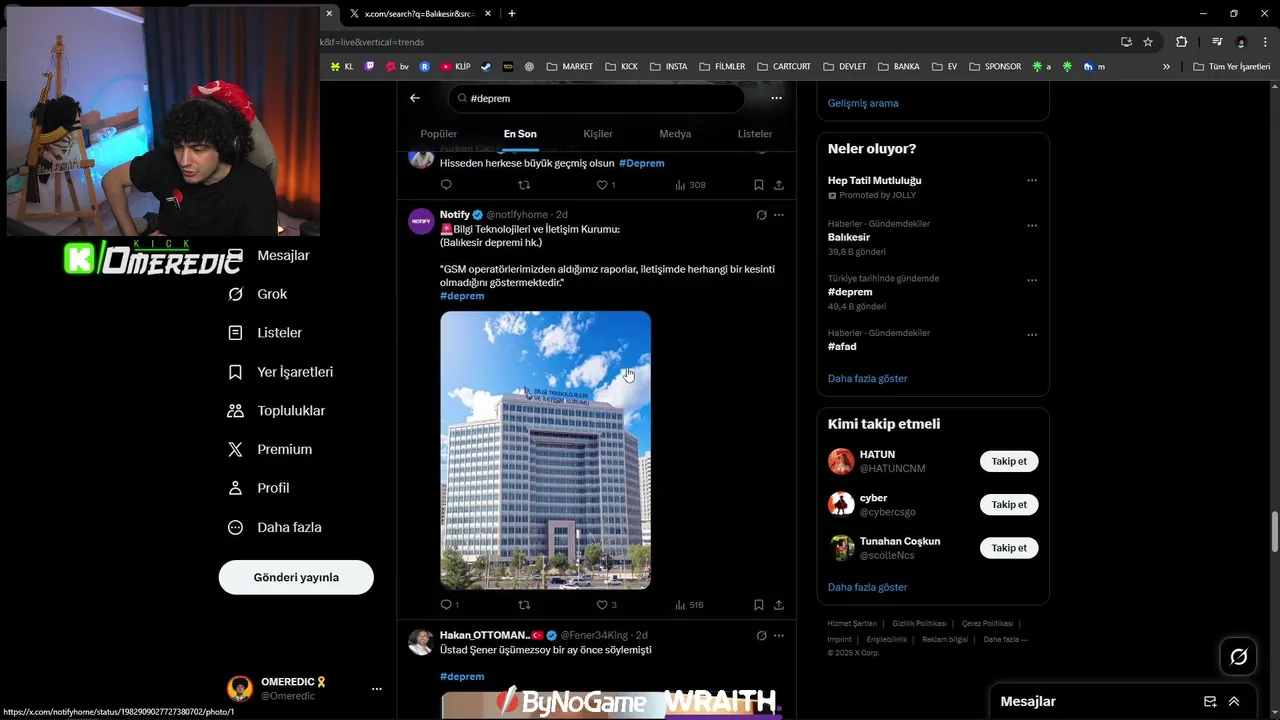This screenshot has width=1280, height=720.
Task: Compose new message in Mesajlar drawer
Action: (x=1210, y=701)
